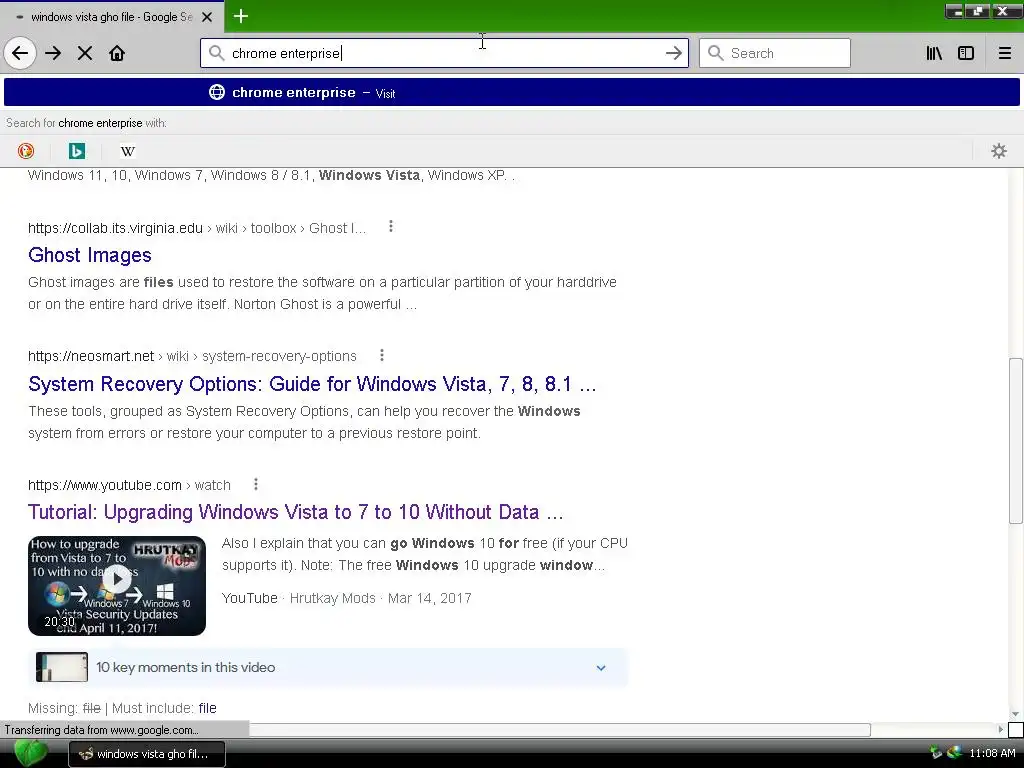Open the green Start button

tap(30, 753)
